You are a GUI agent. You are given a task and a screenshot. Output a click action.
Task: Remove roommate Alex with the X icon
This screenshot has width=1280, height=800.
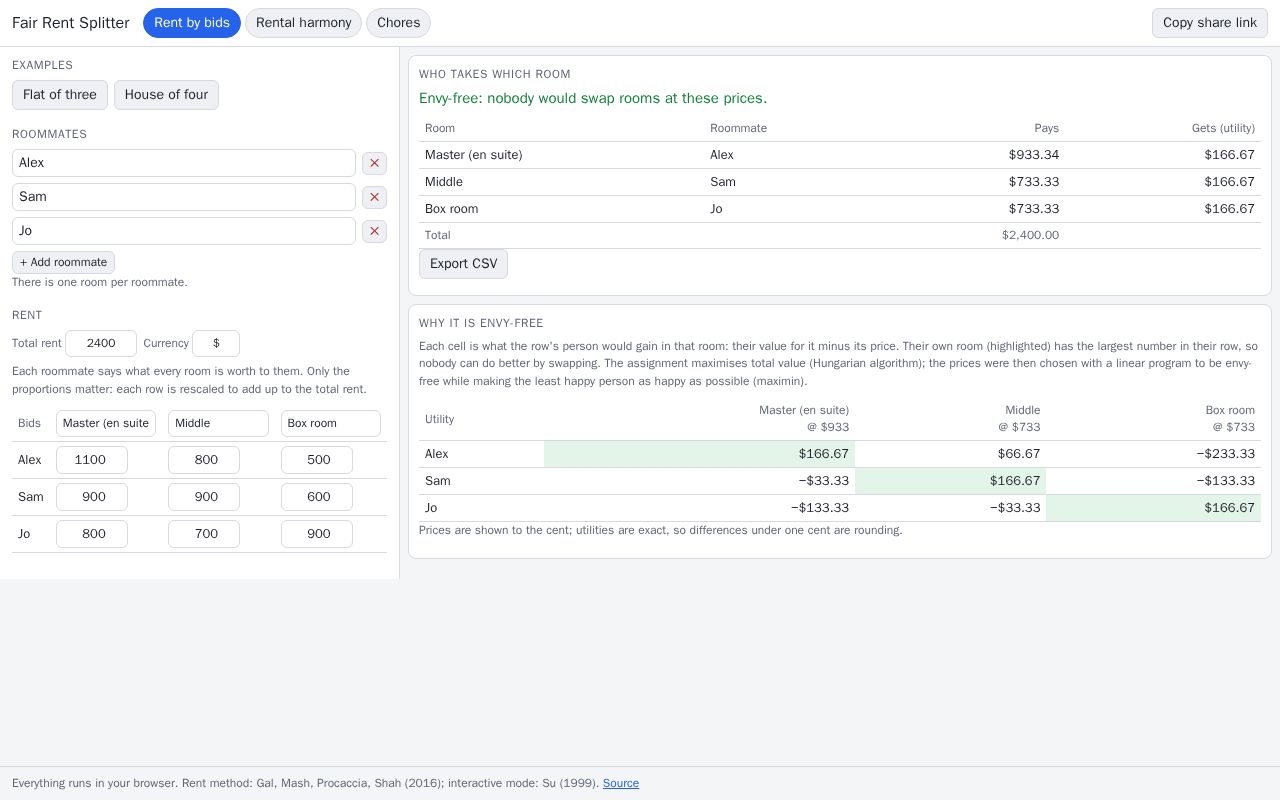pos(374,163)
